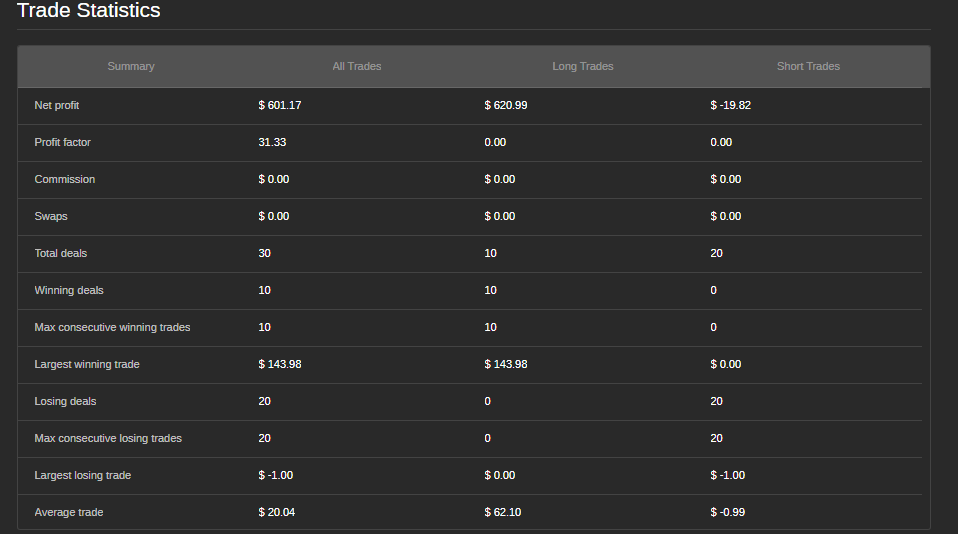
Task: Select the Short Trades column header
Action: pyautogui.click(x=808, y=66)
